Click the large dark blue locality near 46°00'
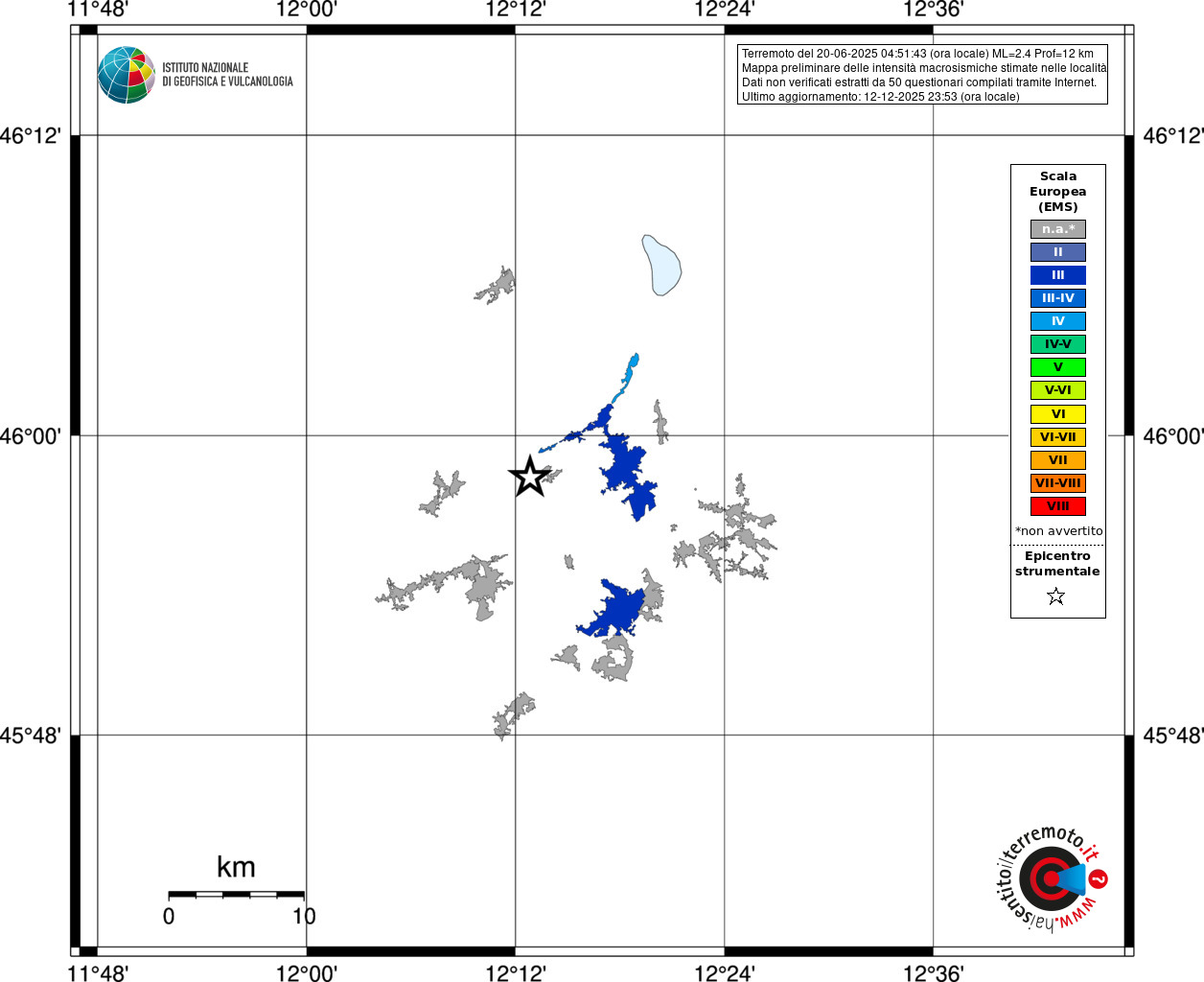1204x982 pixels. 628,475
